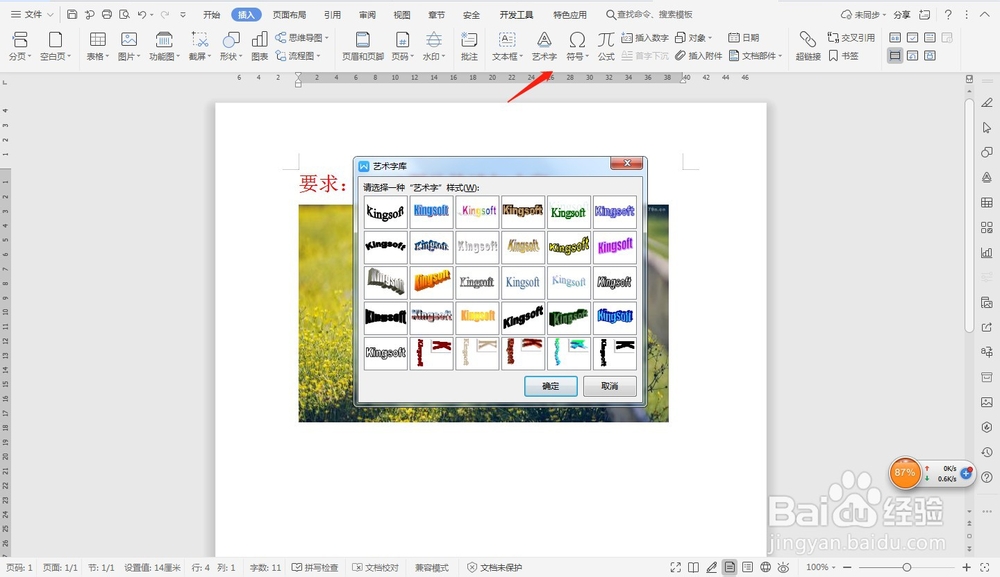The height and width of the screenshot is (577, 1000).
Task: Insert a table (表格)
Action: pyautogui.click(x=98, y=46)
